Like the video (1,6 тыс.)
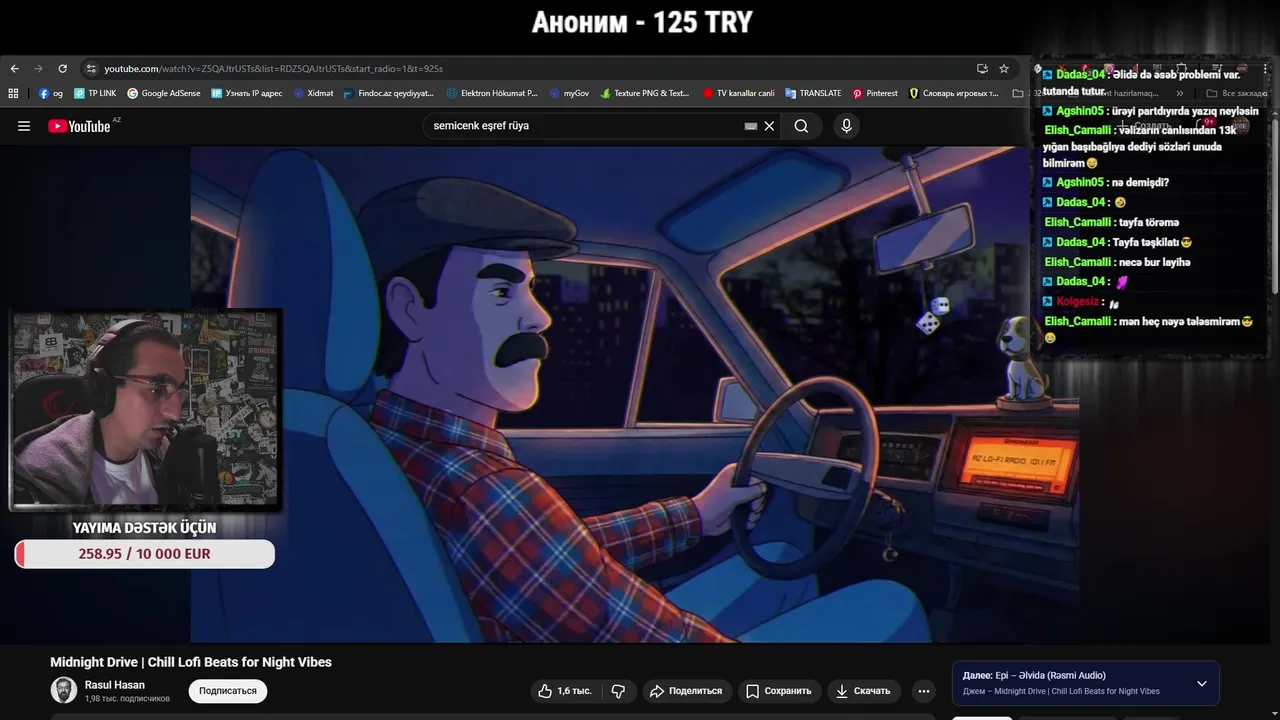Image resolution: width=1280 pixels, height=720 pixels. click(564, 691)
